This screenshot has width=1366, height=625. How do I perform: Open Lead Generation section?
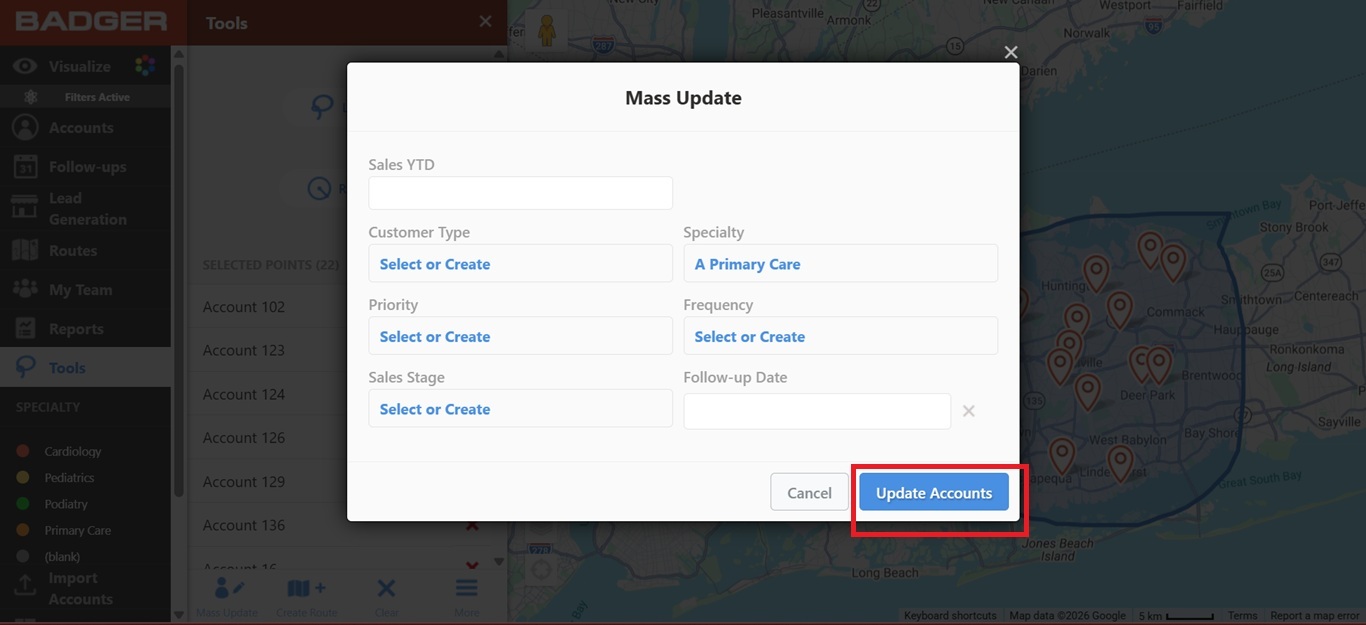tap(85, 209)
